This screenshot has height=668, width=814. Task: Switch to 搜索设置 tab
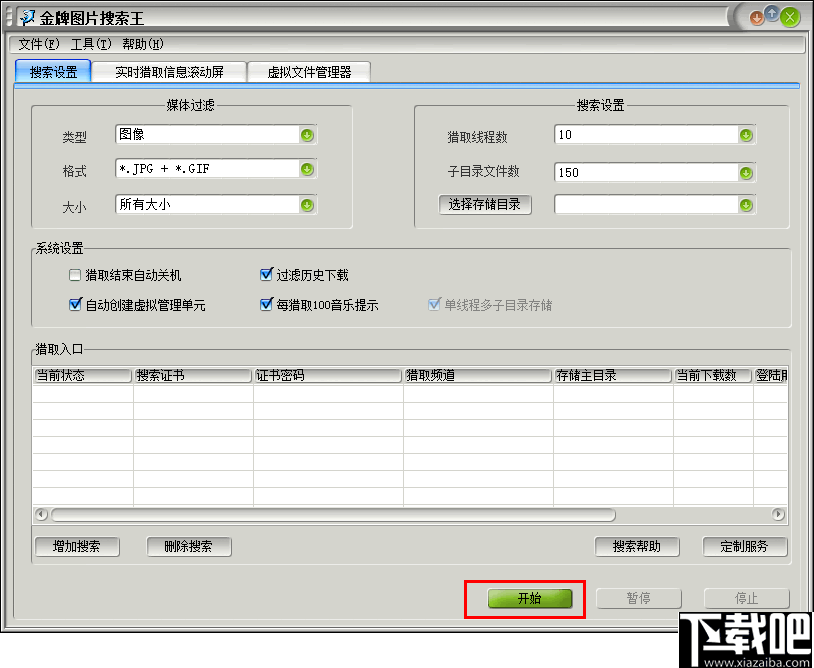53,72
